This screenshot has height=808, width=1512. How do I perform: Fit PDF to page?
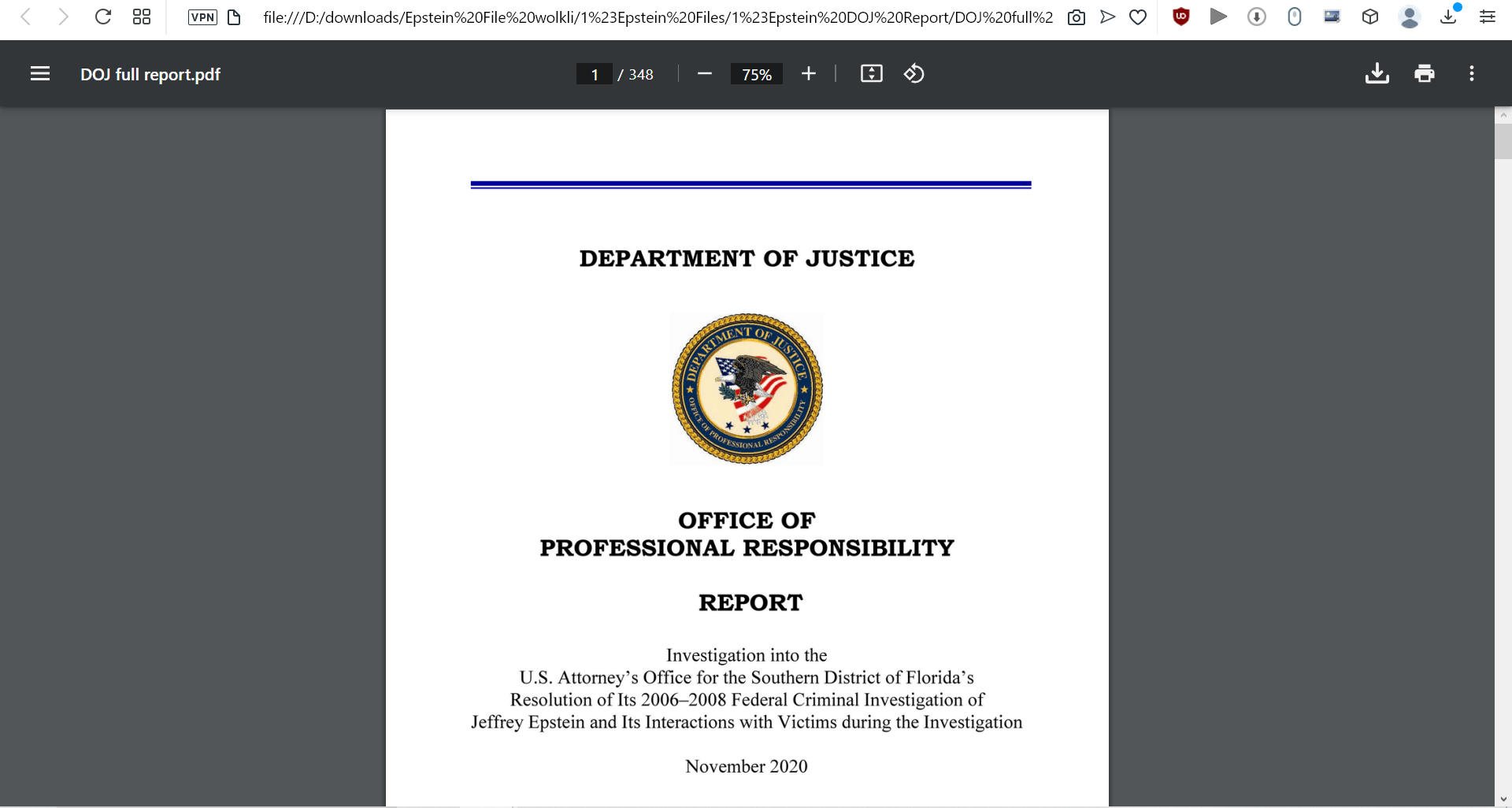[872, 74]
